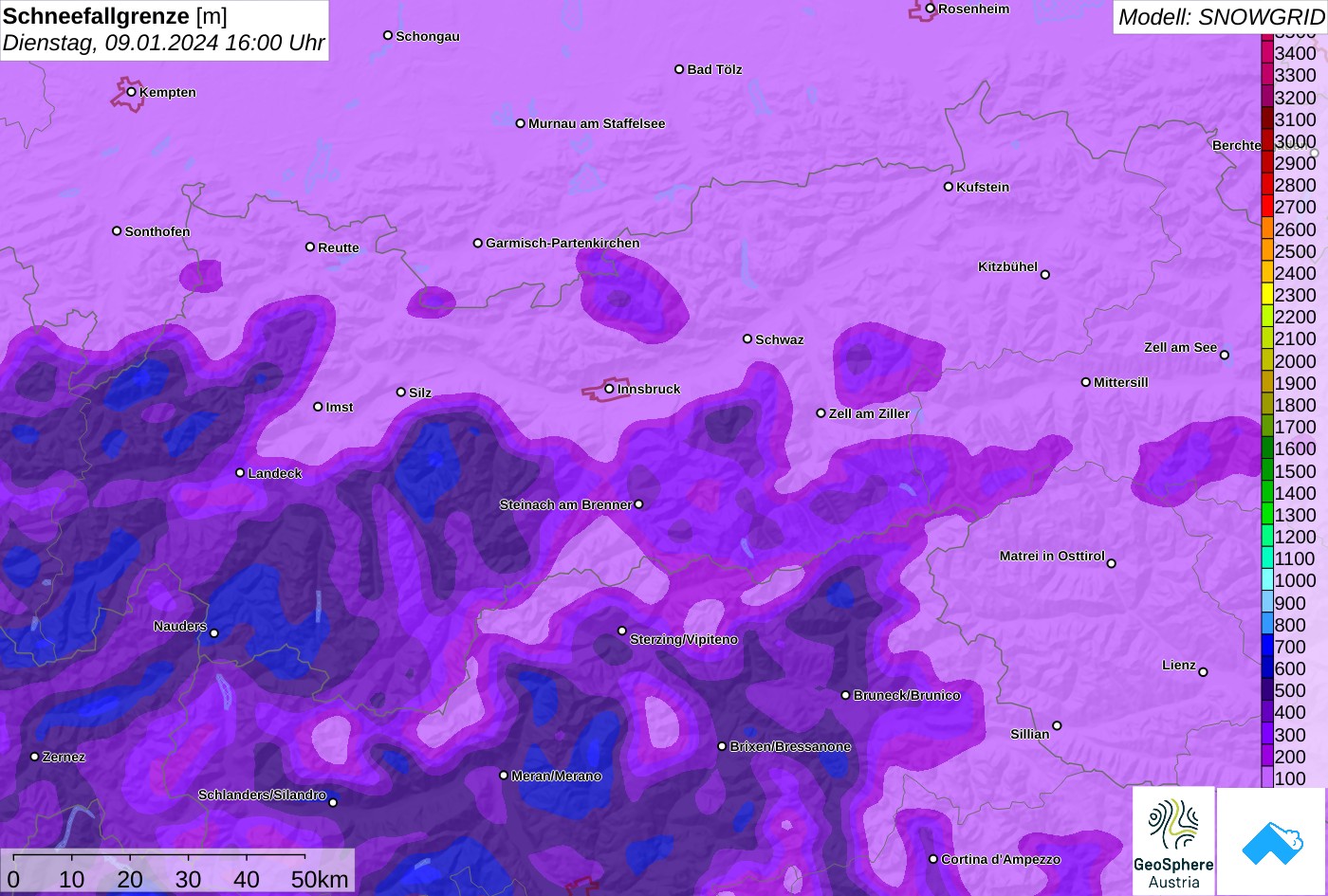The image size is (1328, 896).
Task: Click the Kufstein location dot
Action: point(948,187)
